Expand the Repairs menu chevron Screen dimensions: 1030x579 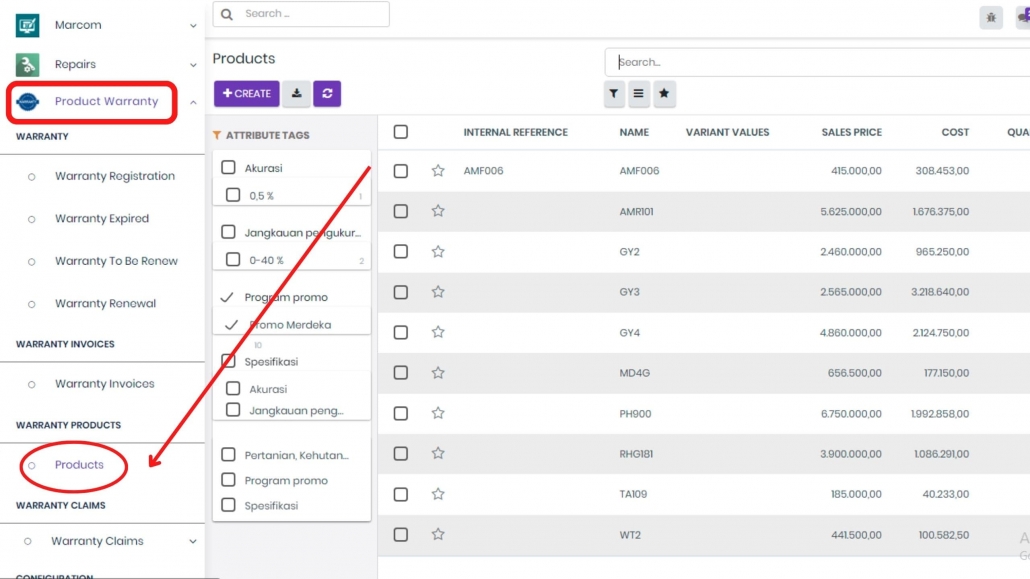coord(193,65)
